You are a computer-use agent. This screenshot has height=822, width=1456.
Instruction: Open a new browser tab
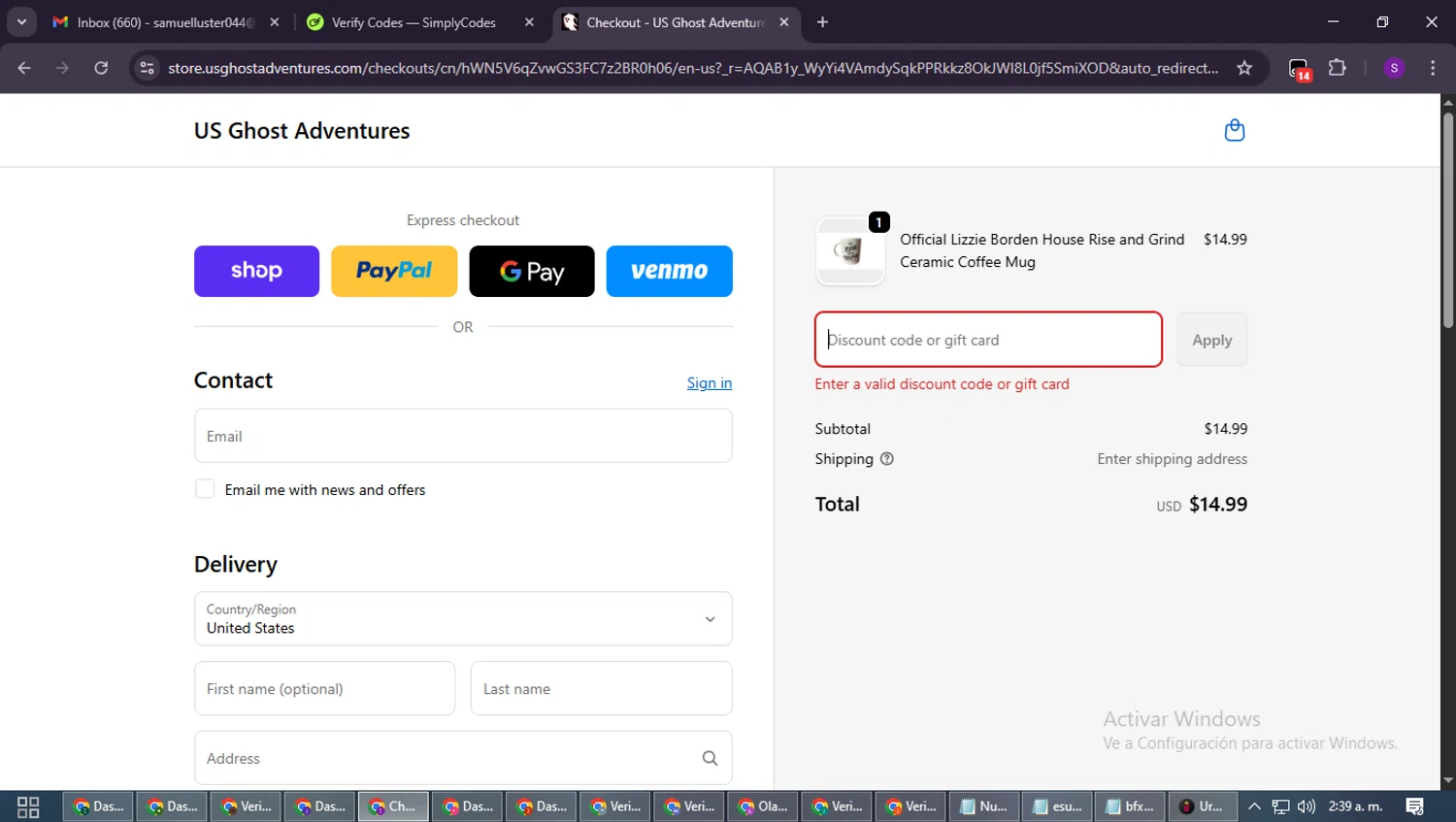(822, 22)
